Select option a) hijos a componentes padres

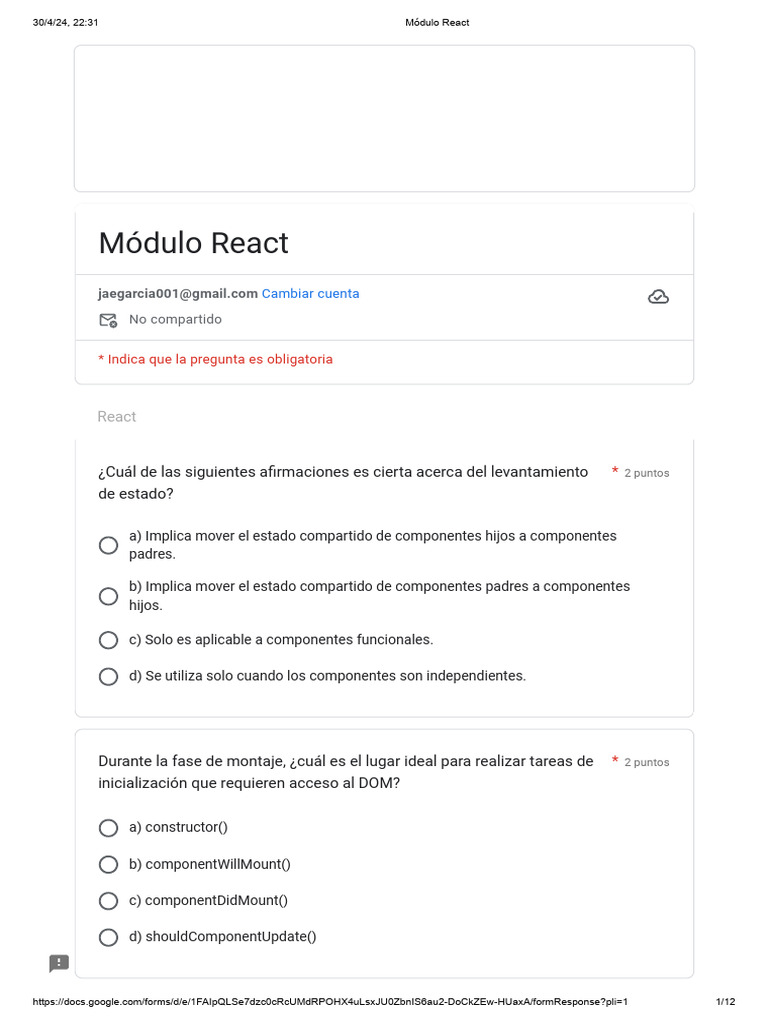108,545
